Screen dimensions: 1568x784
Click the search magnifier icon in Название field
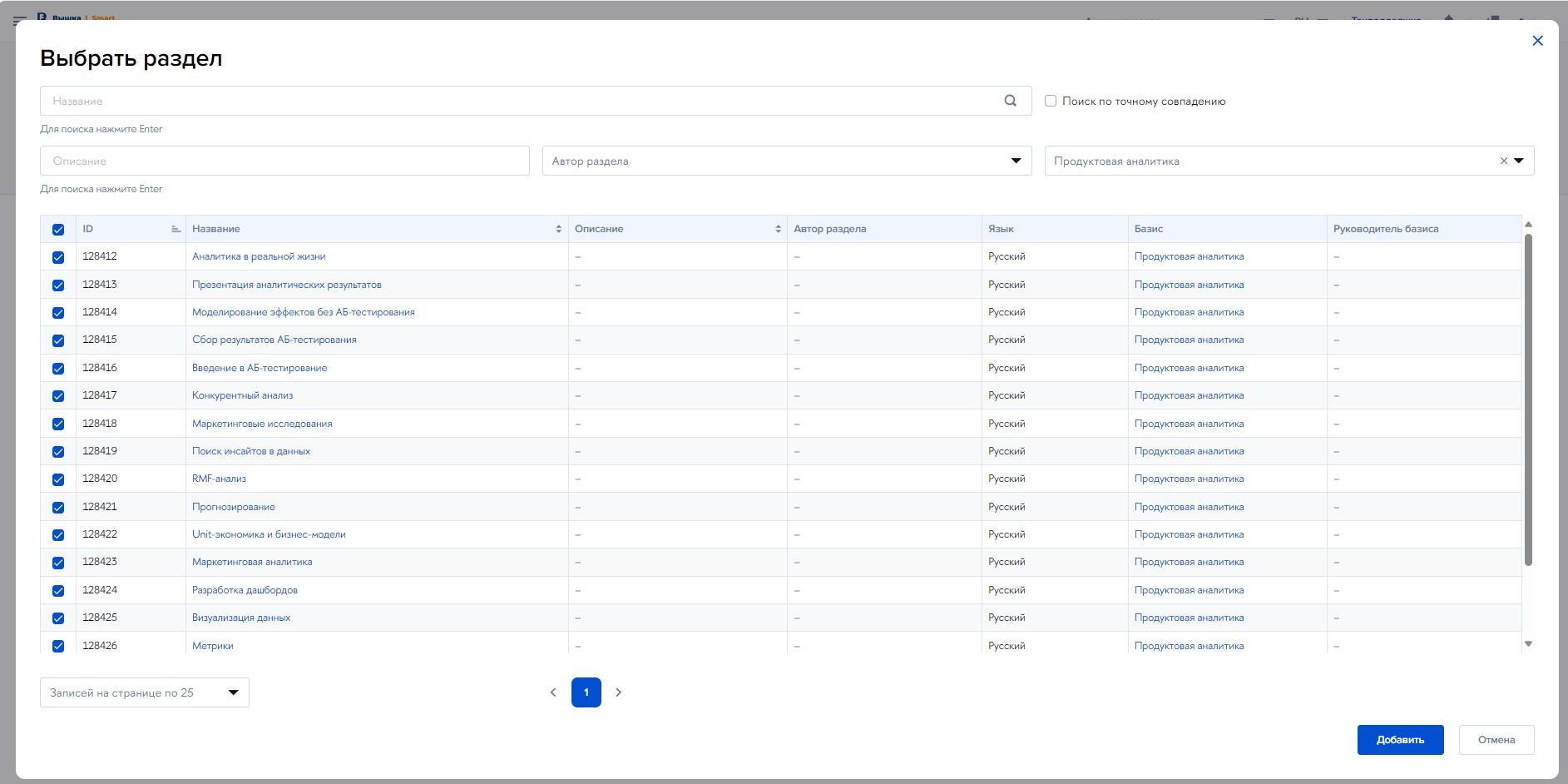click(x=1010, y=101)
